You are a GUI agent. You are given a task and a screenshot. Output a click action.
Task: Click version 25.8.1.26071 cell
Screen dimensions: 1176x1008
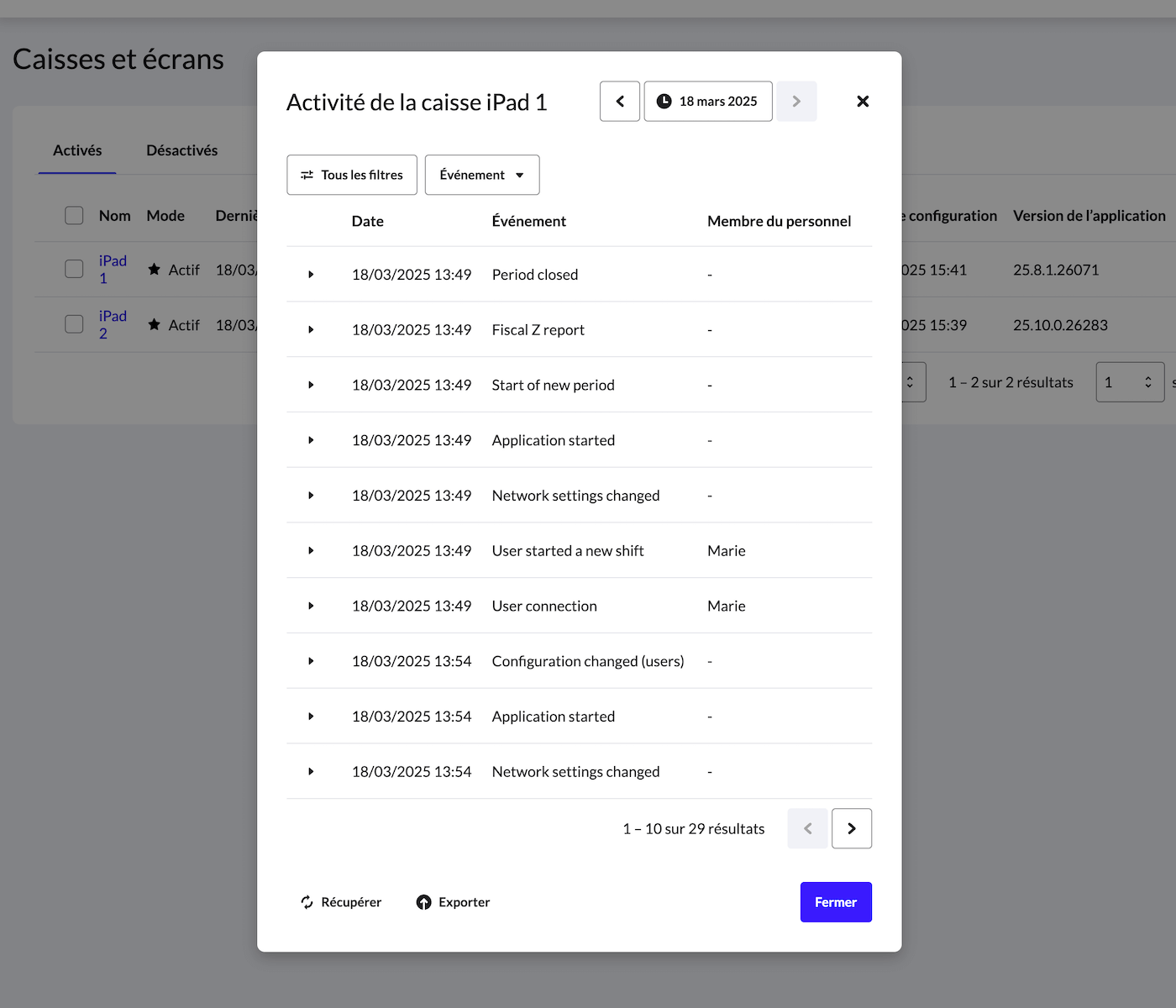1056,270
